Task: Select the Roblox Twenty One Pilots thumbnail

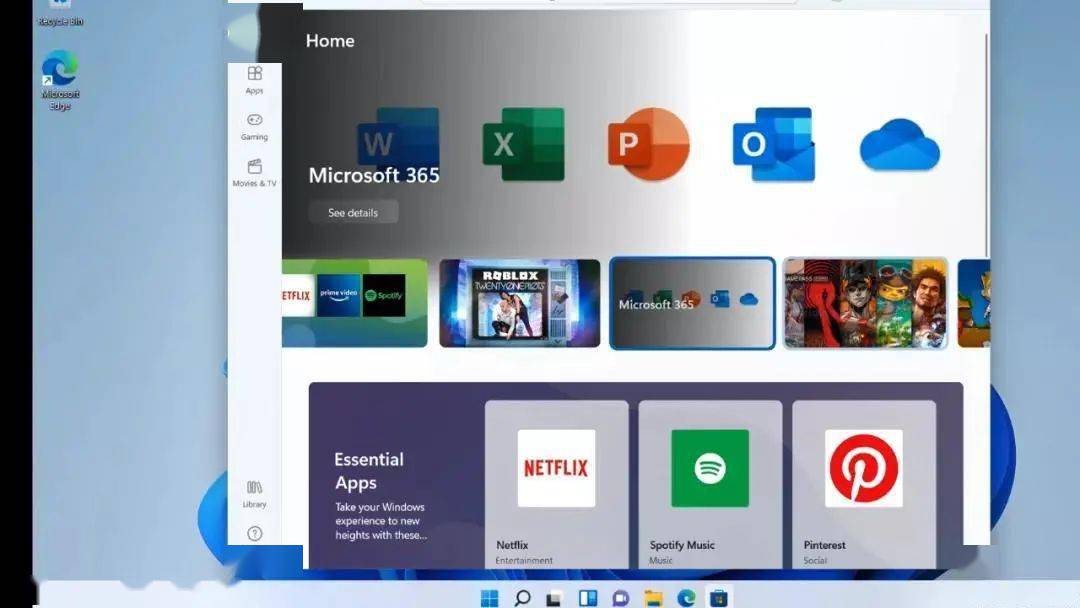Action: [519, 303]
